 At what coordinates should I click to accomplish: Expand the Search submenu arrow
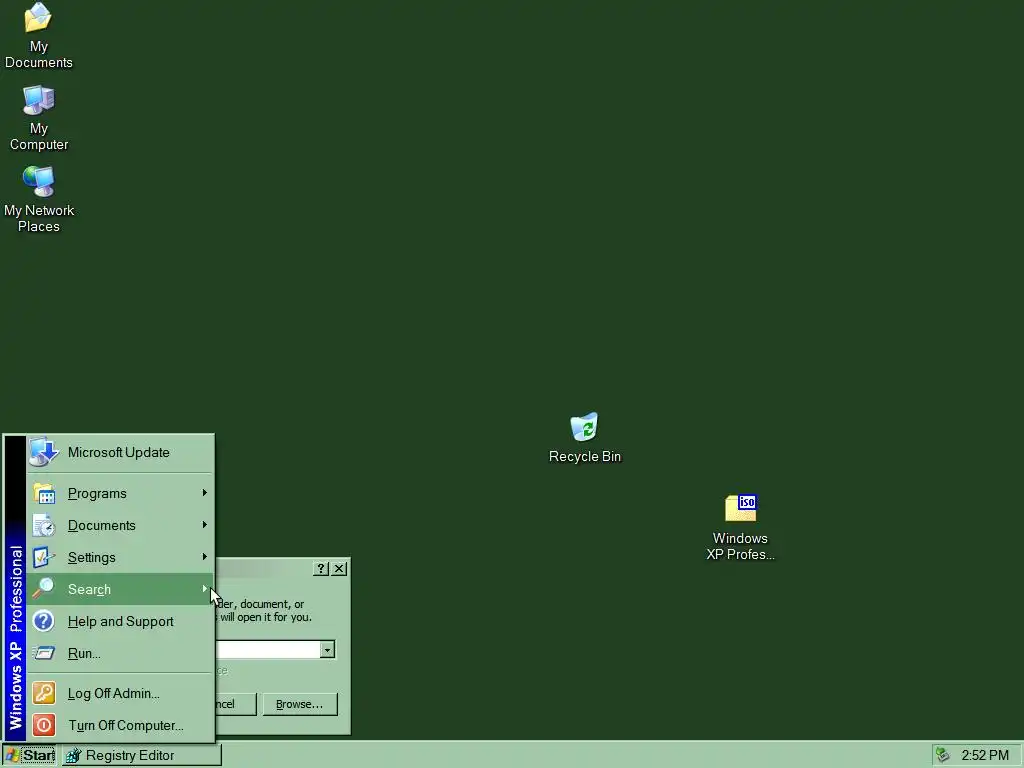click(204, 589)
